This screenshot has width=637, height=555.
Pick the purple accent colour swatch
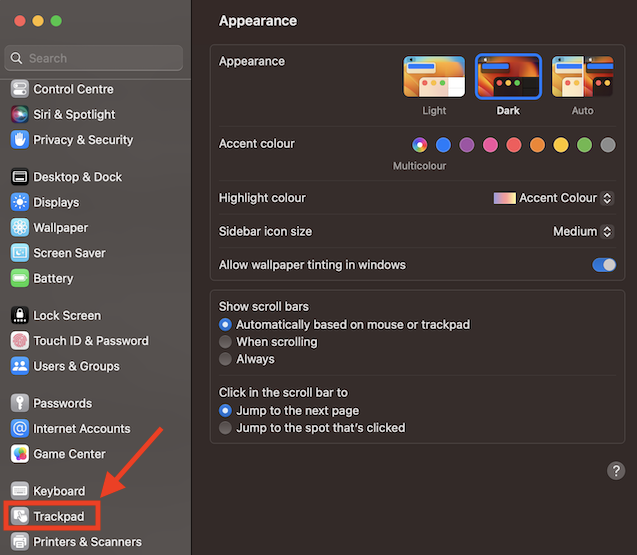[x=467, y=145]
